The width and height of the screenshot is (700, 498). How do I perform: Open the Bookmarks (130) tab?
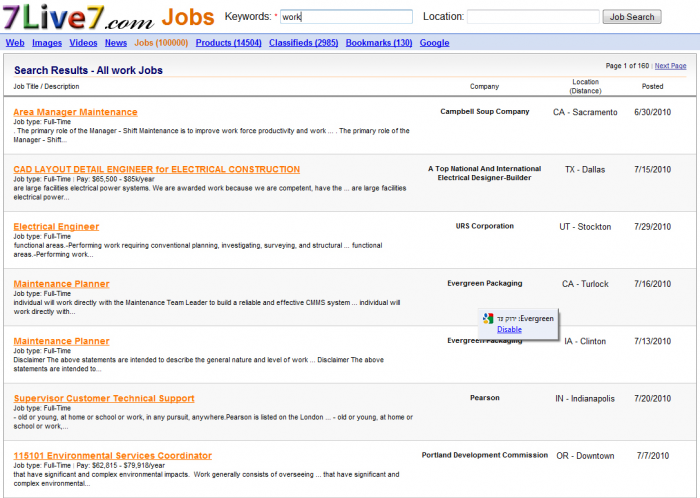379,43
